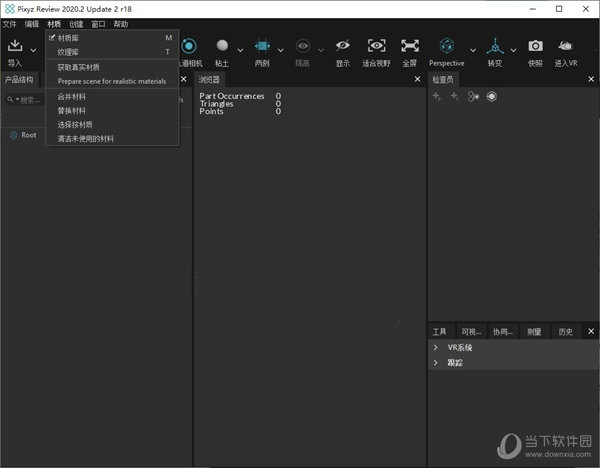Click the linked-circles icon in inspector
Image resolution: width=600 pixels, height=468 pixels.
click(x=473, y=97)
